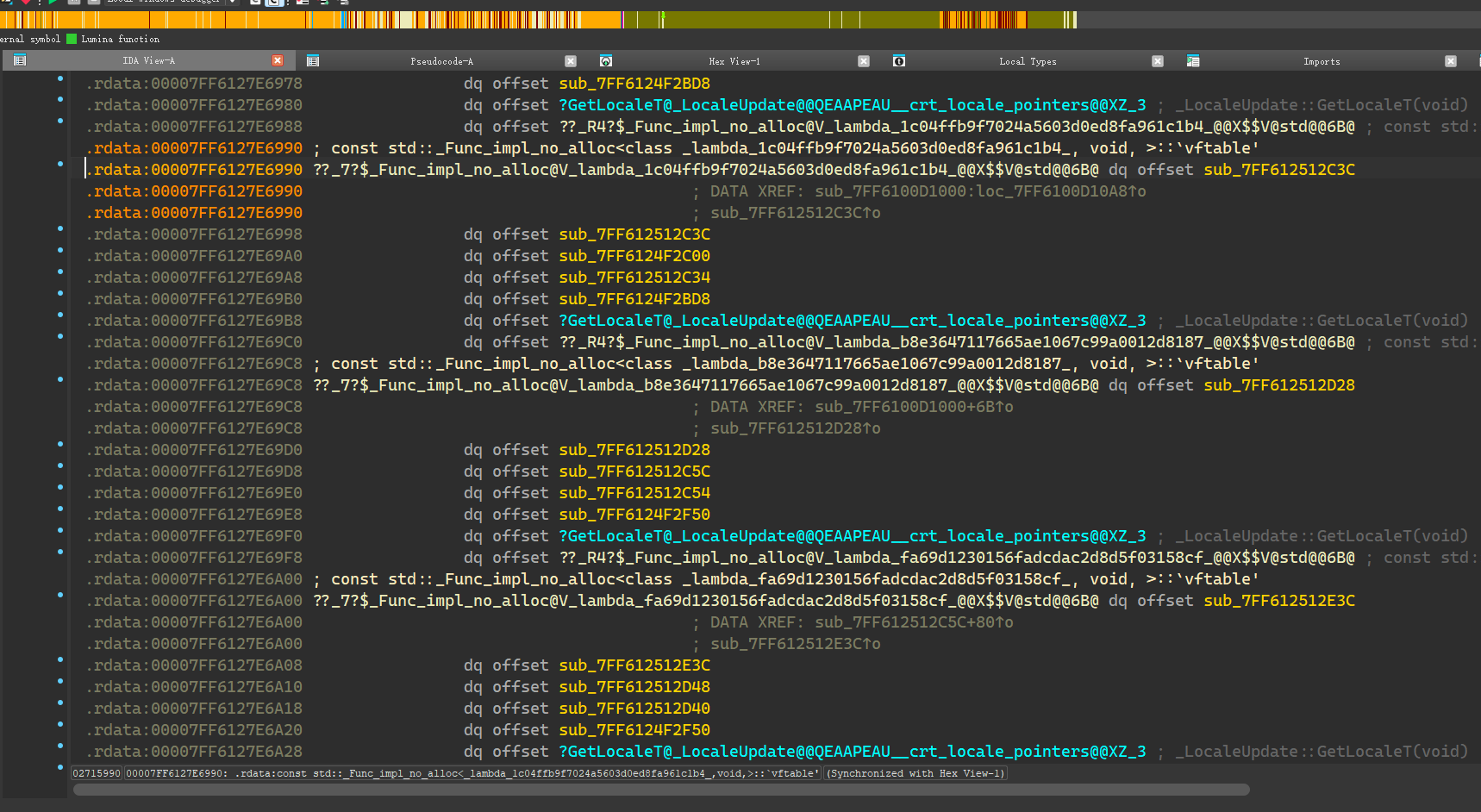Click the Hex View-1 tab icon
Image resolution: width=1481 pixels, height=812 pixels.
606,61
